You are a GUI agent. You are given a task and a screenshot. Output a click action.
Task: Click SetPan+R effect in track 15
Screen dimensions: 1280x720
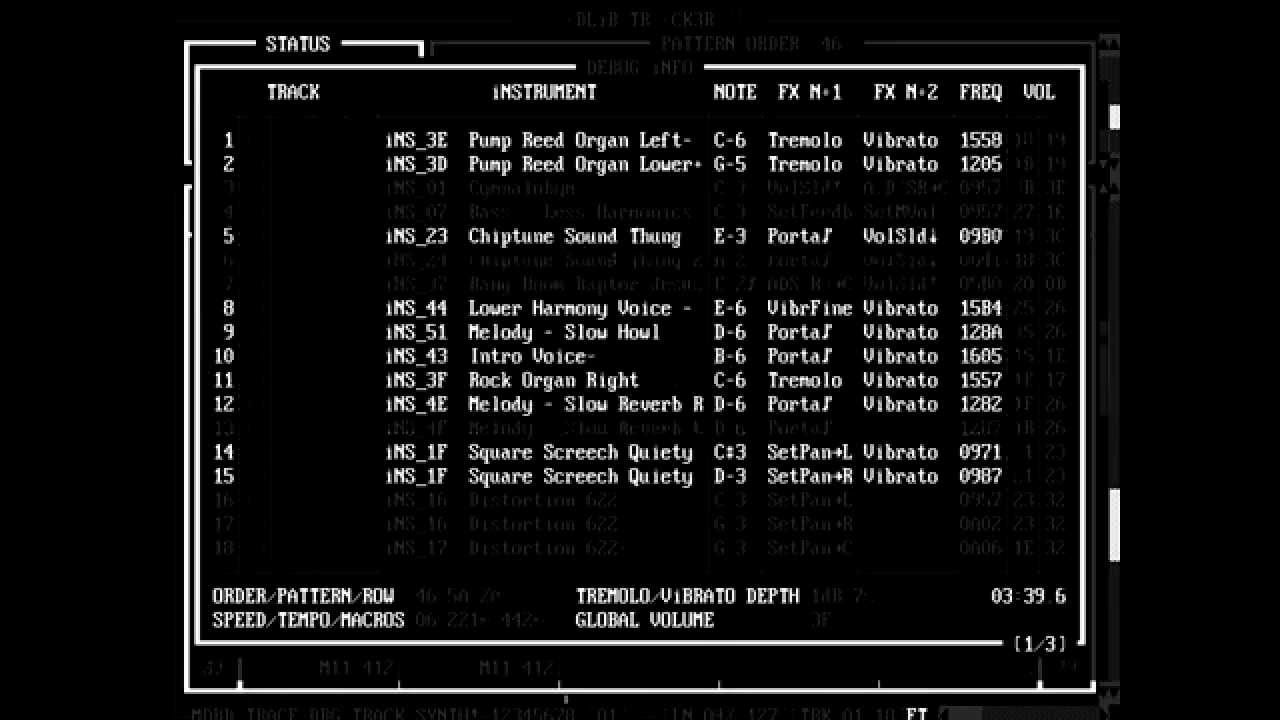(809, 477)
